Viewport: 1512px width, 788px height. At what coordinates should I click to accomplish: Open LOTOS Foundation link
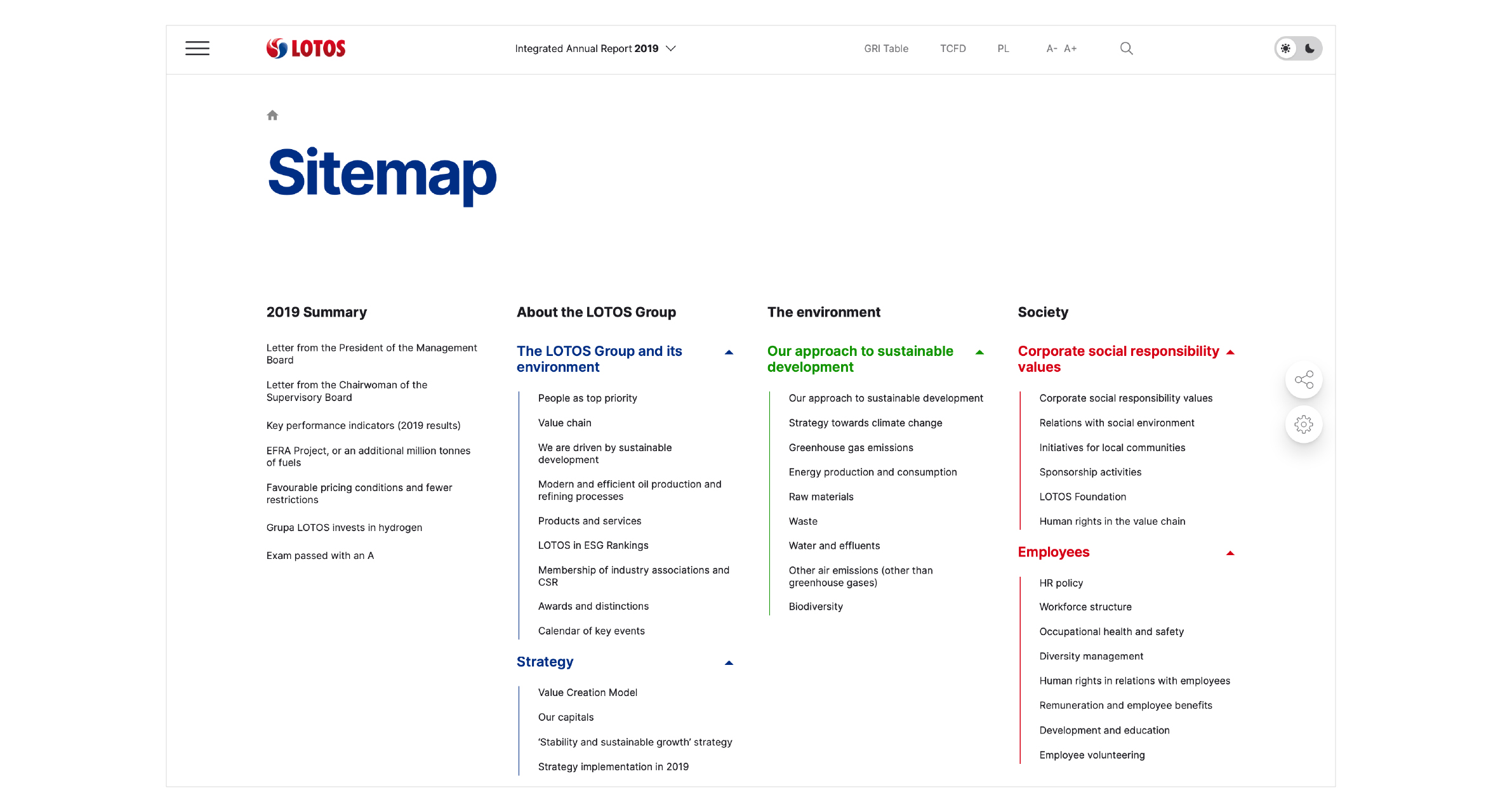(1083, 497)
